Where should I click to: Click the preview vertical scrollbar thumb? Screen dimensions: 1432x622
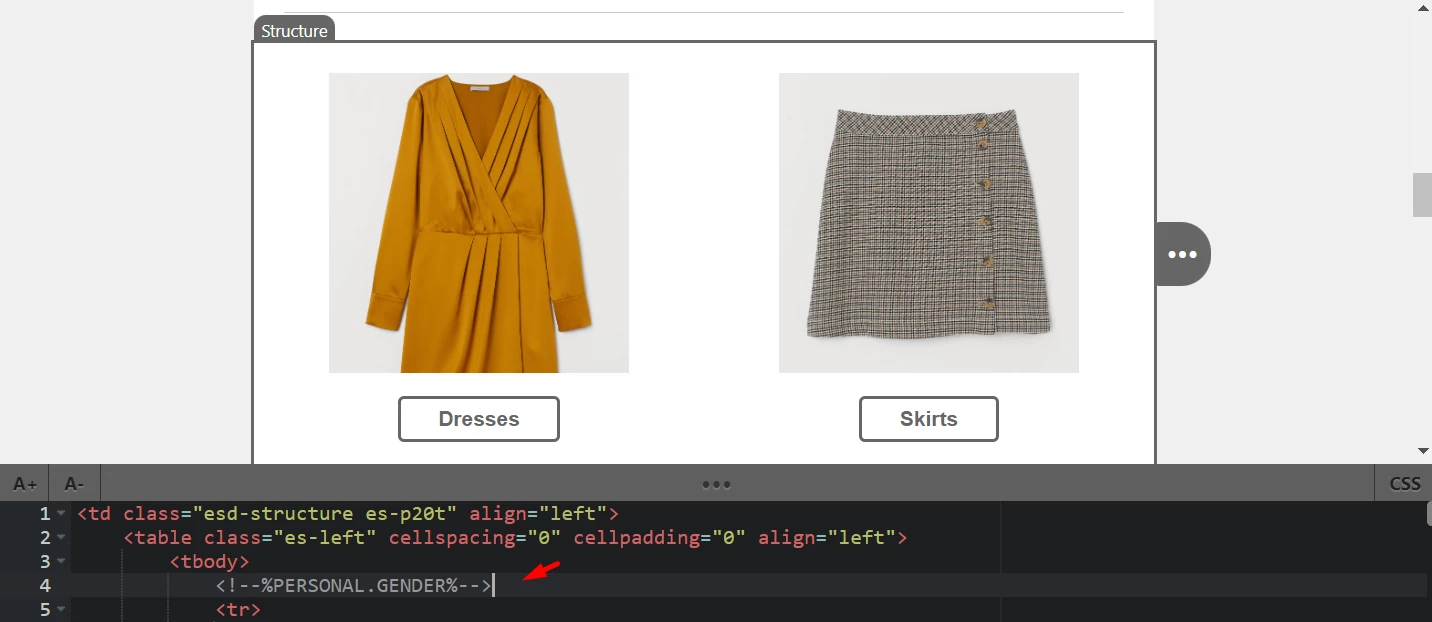[x=1422, y=195]
